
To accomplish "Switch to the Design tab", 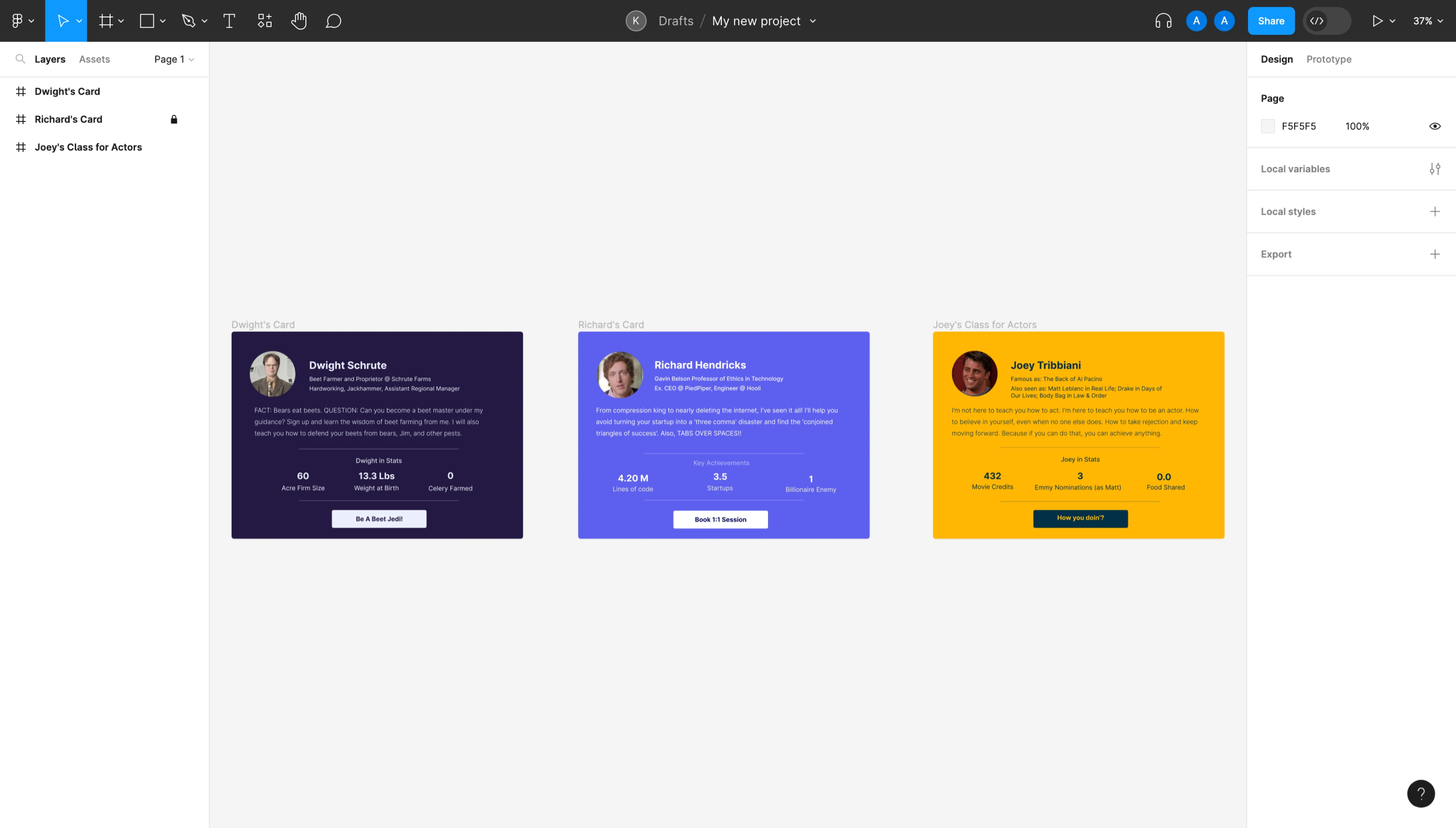I will coord(1277,59).
